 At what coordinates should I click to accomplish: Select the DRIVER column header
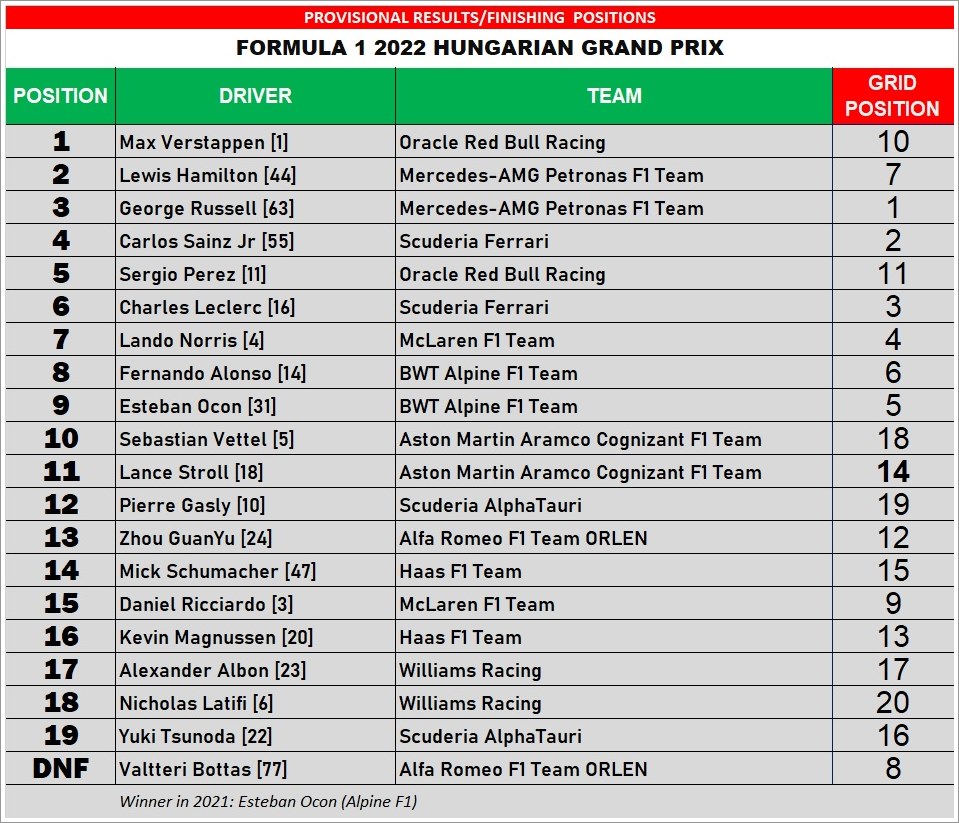(255, 96)
